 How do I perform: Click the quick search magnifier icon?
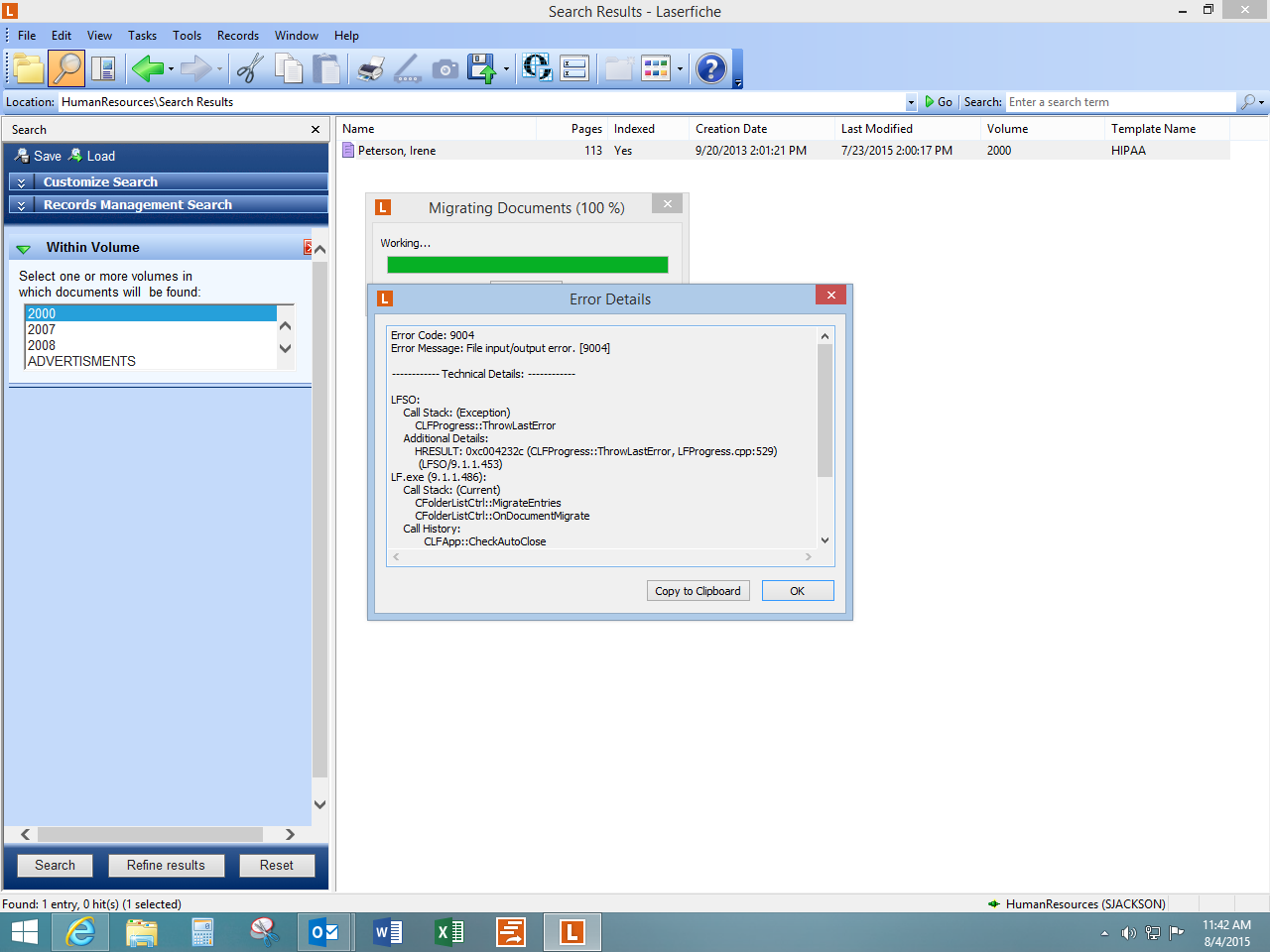[x=1247, y=101]
